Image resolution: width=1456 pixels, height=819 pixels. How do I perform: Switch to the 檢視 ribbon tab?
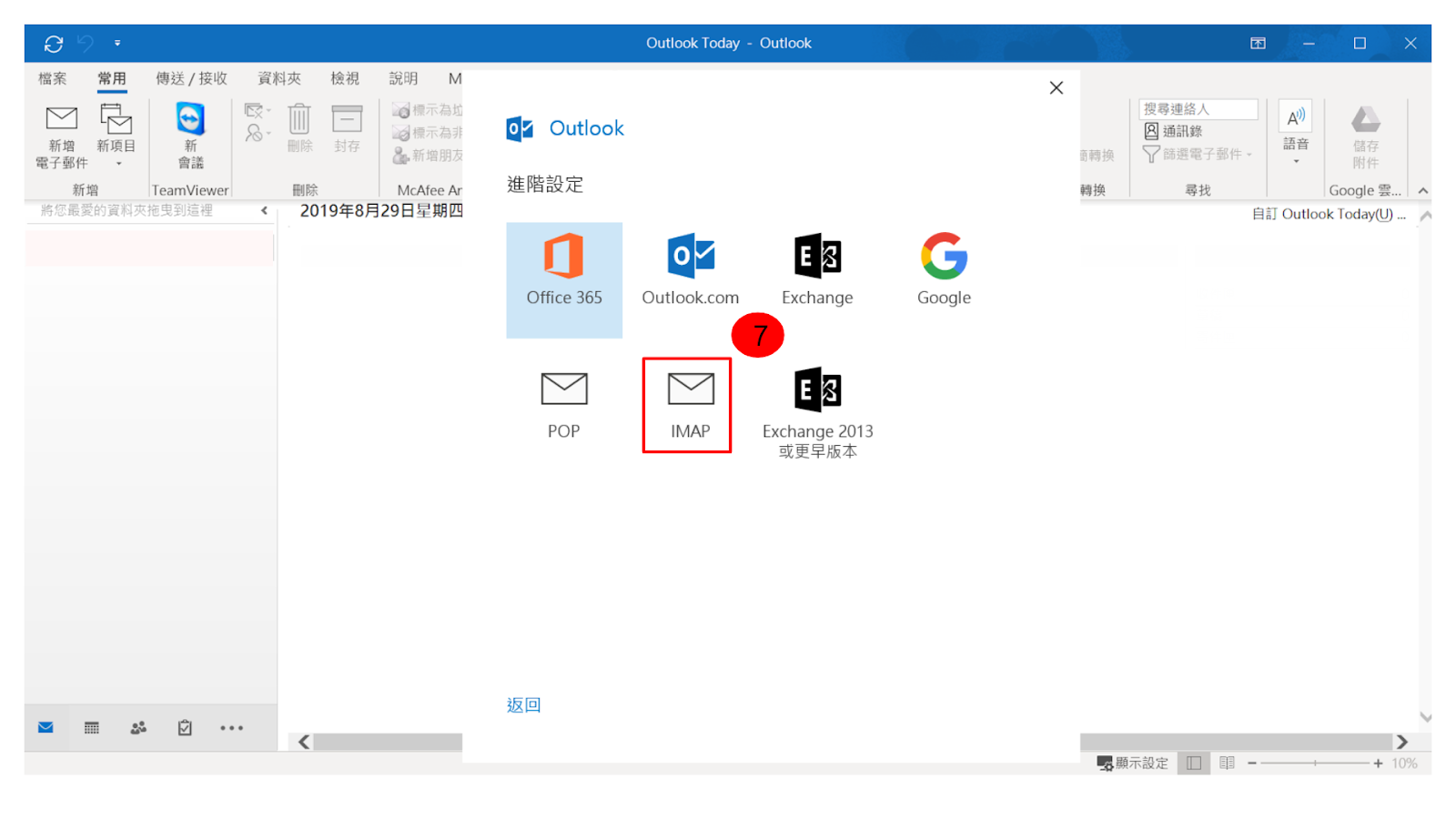345,78
